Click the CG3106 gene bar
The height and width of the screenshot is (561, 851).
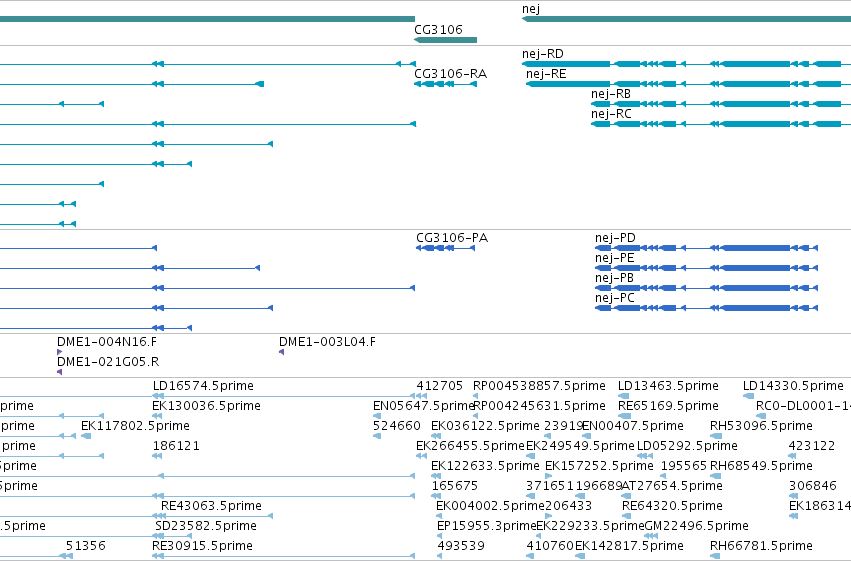pyautogui.click(x=446, y=40)
